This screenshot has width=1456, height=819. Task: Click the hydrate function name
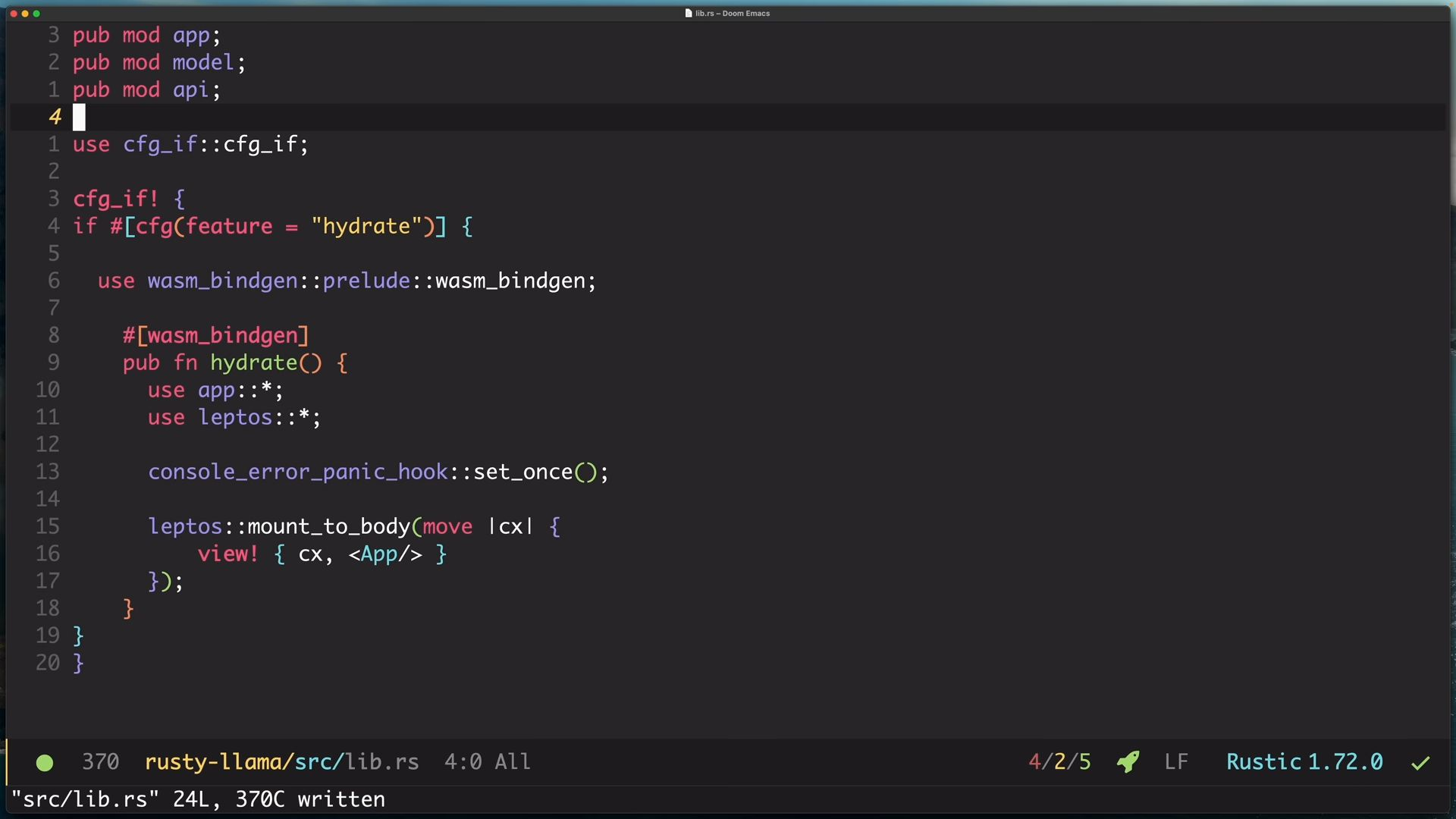253,362
